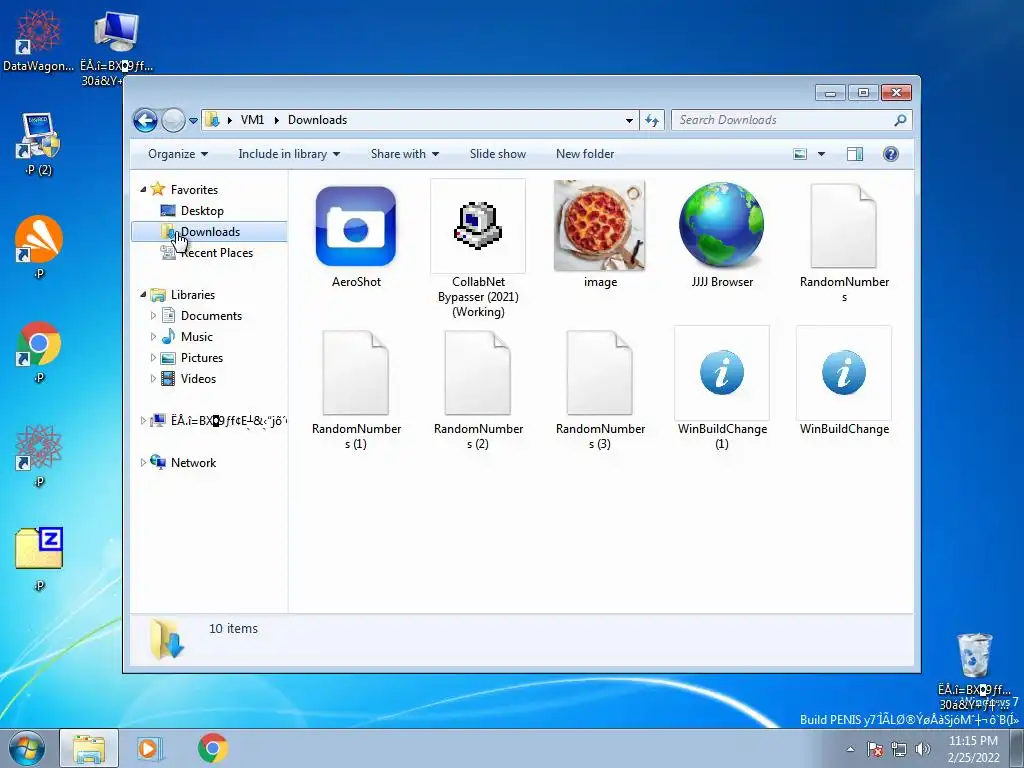Expand the Pictures library
The height and width of the screenshot is (768, 1024).
tap(153, 358)
